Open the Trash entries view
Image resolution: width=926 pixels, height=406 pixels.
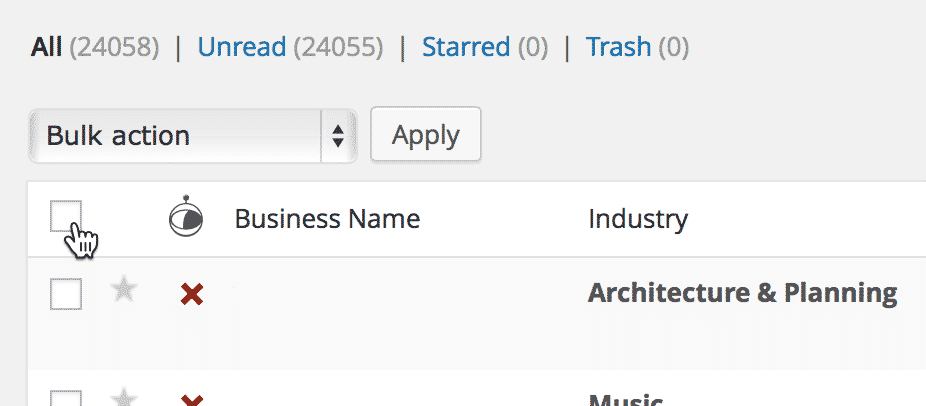pos(618,47)
